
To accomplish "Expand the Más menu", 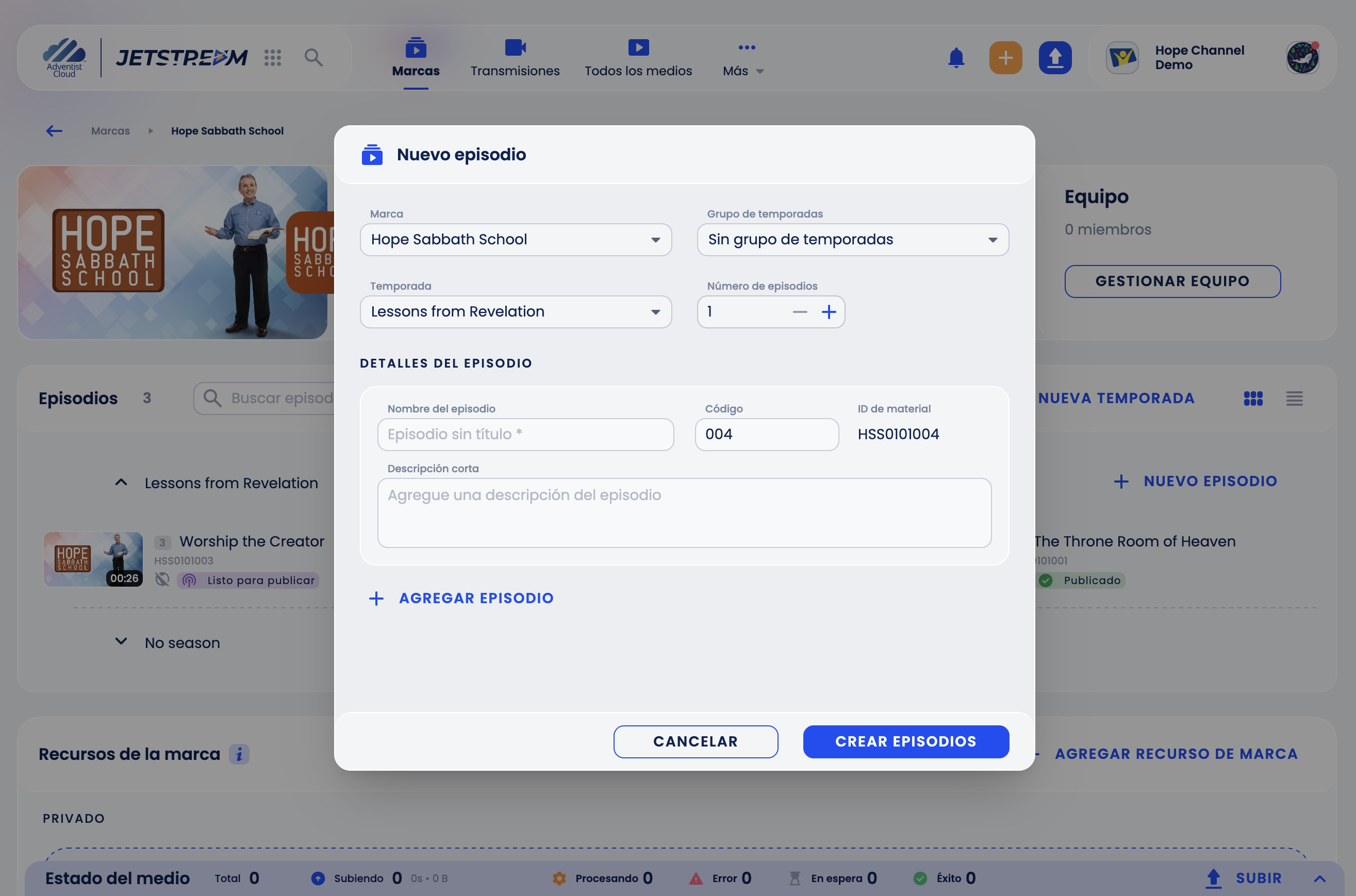I will pyautogui.click(x=743, y=59).
